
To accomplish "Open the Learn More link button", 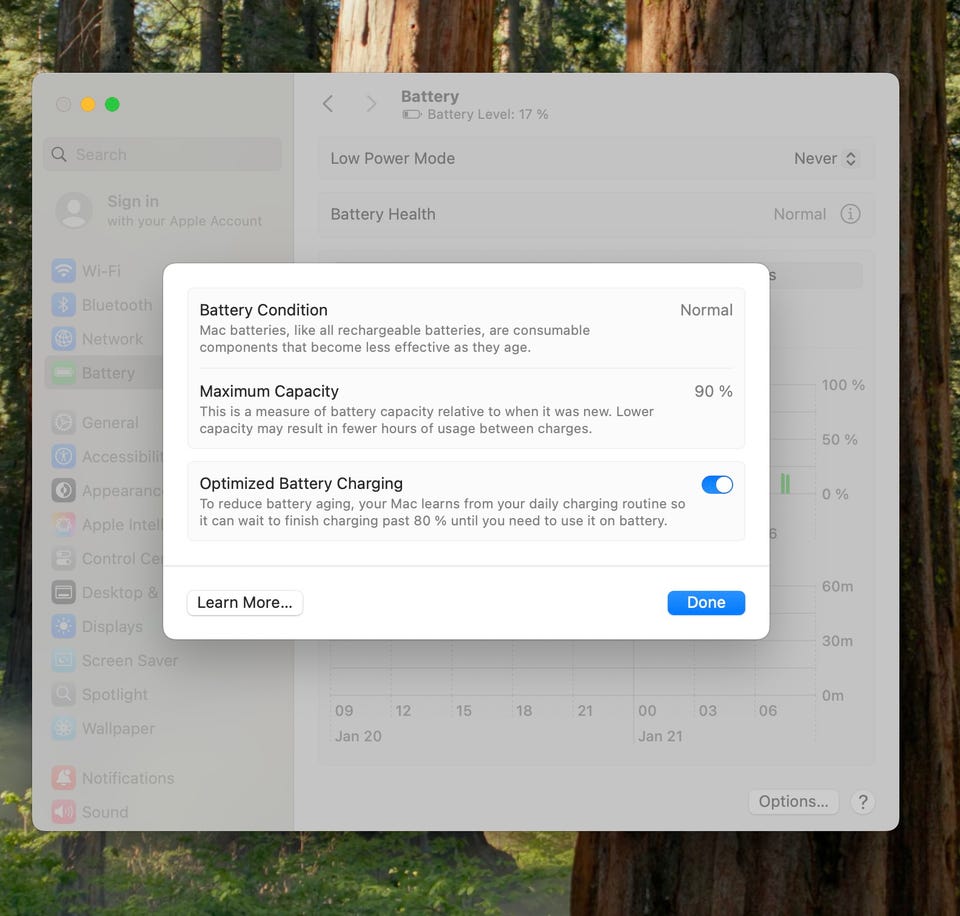I will coord(245,602).
